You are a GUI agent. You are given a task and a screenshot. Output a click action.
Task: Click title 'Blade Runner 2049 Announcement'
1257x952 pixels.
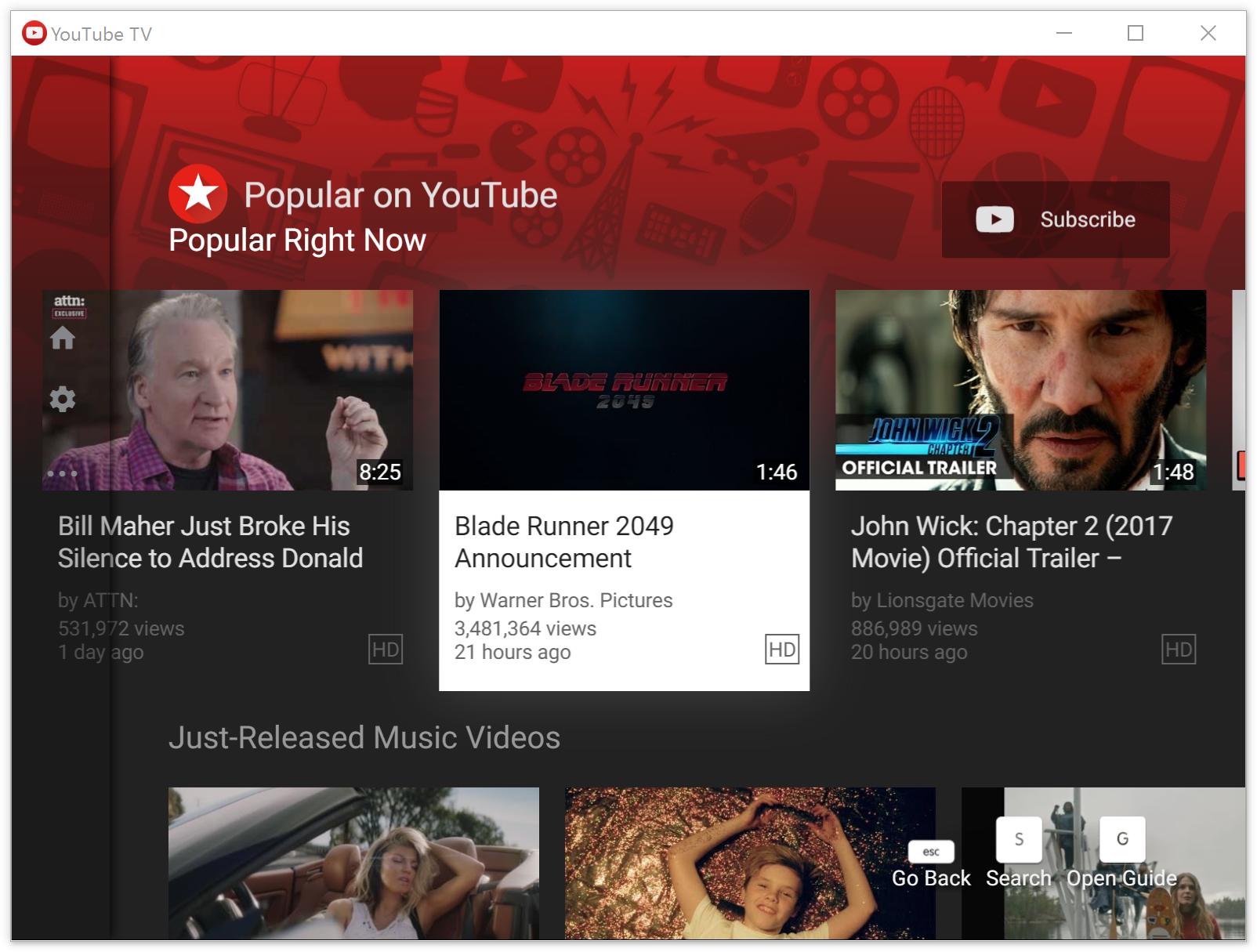pyautogui.click(x=564, y=542)
